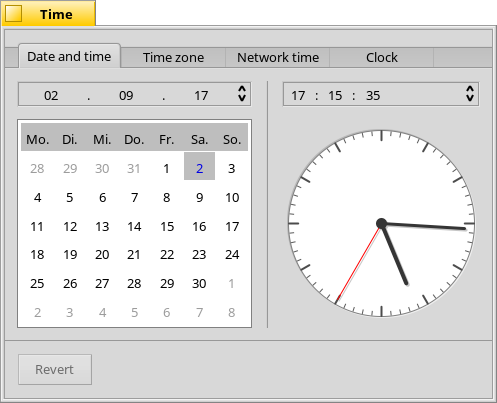The image size is (497, 403).
Task: Select day 18 in the calendar
Action: 37,255
